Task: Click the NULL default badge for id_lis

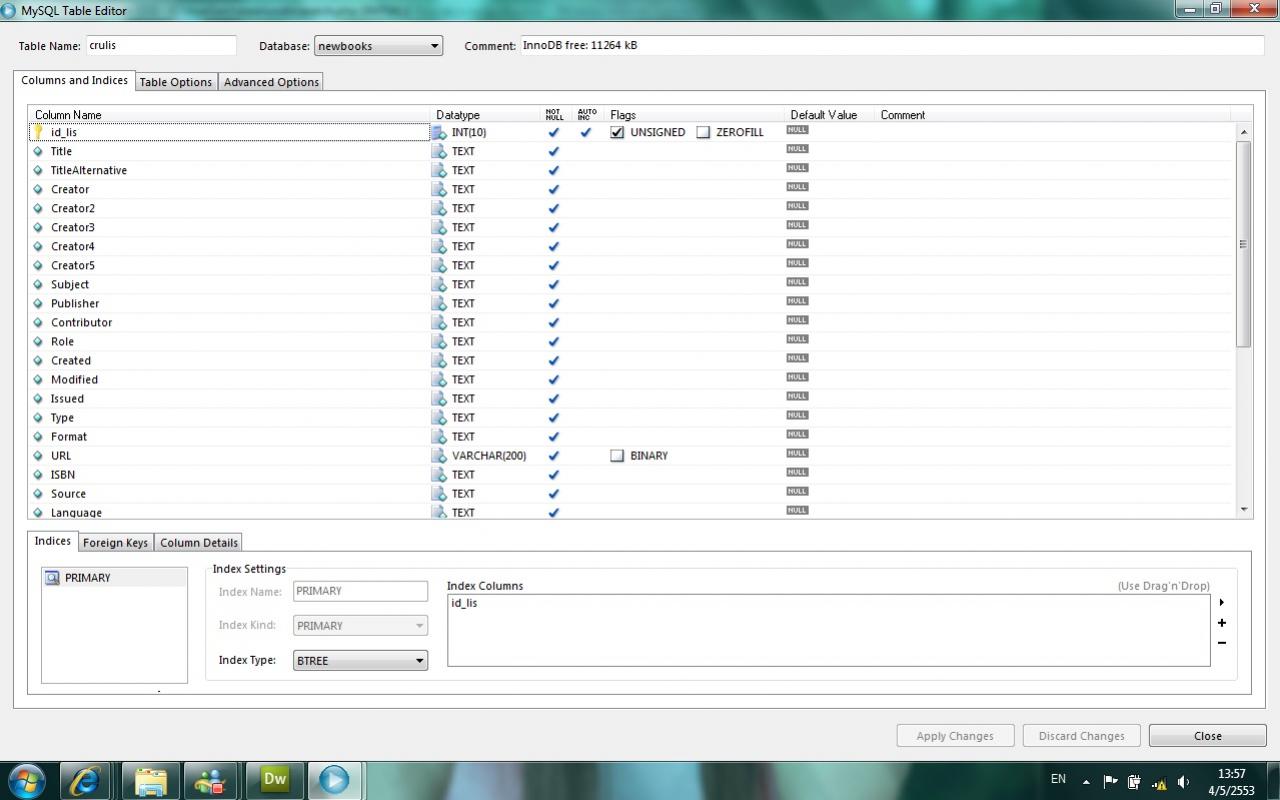Action: point(797,130)
